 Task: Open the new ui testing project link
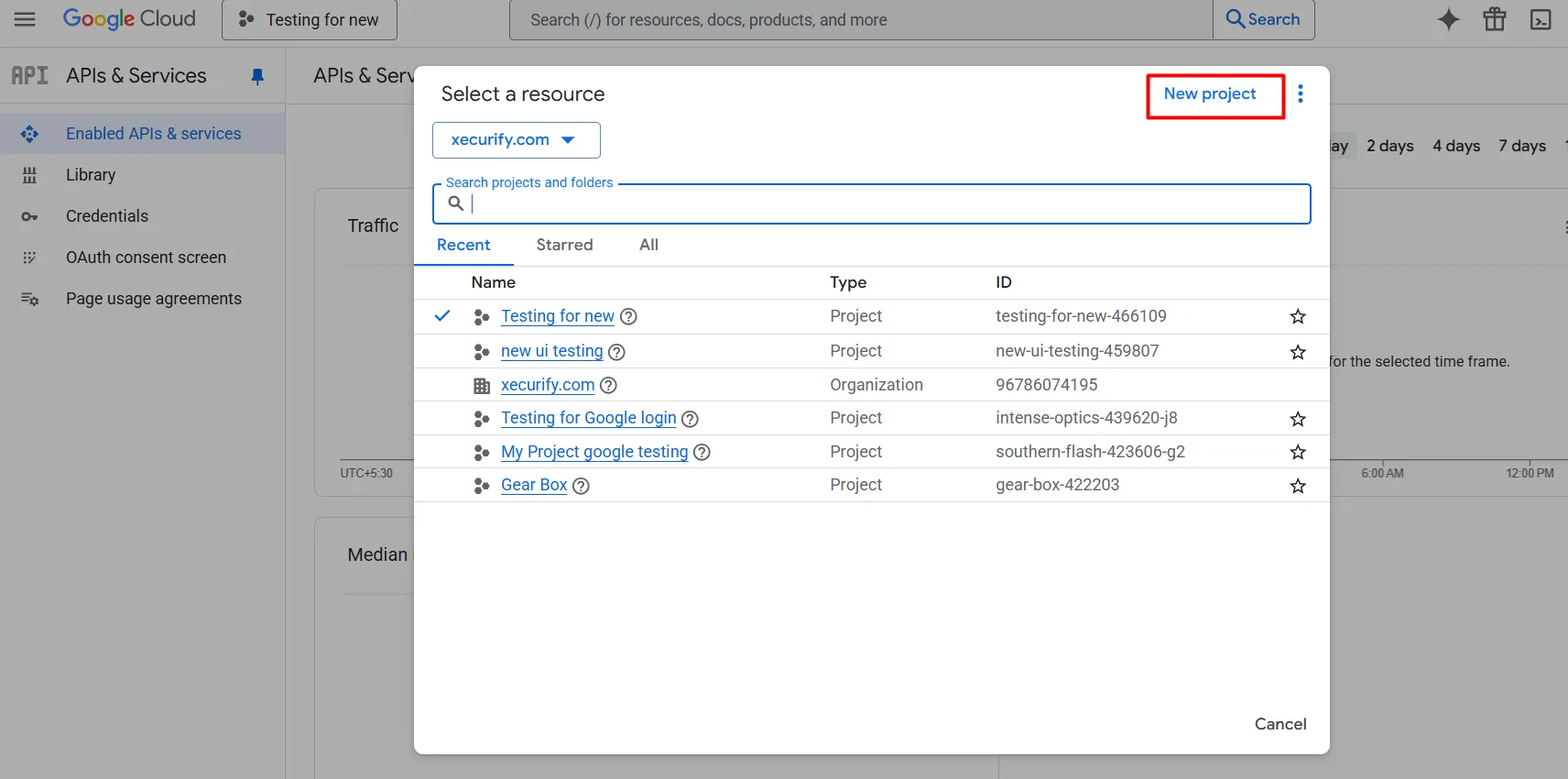552,351
